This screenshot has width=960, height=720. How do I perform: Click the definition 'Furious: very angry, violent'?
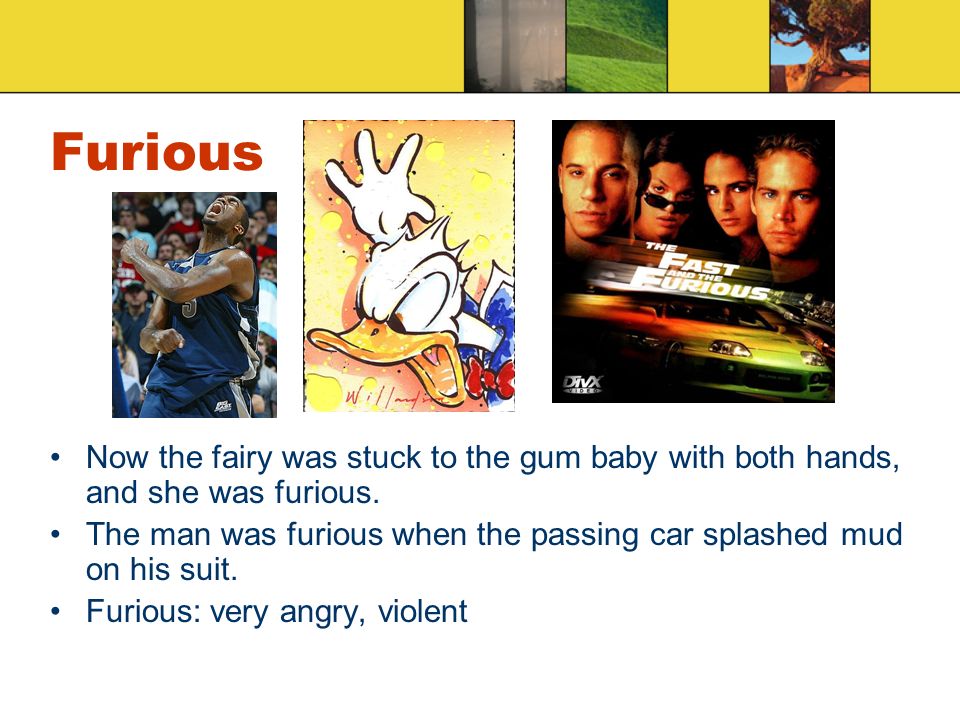(277, 611)
